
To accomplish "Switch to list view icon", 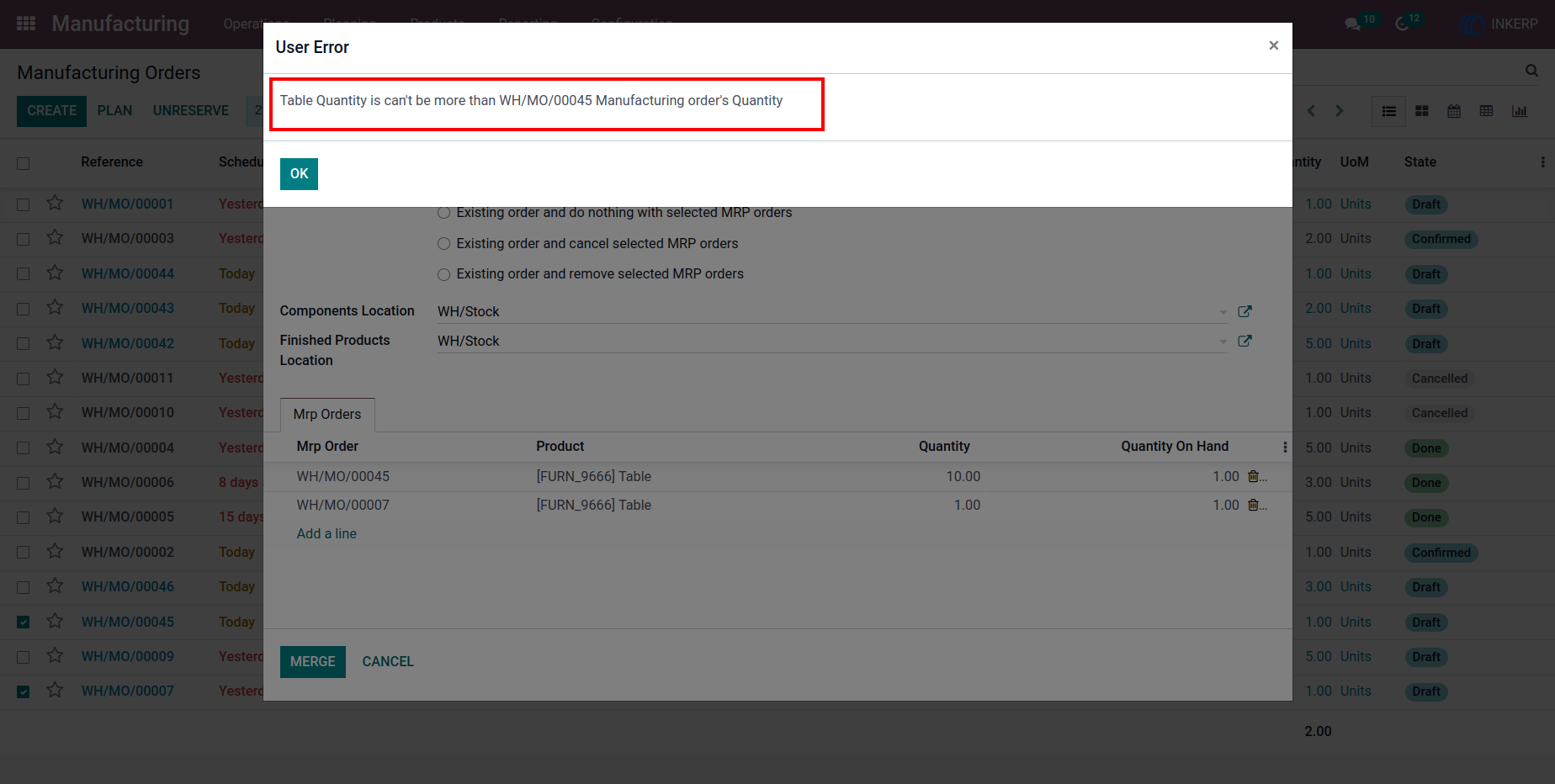I will 1389,111.
